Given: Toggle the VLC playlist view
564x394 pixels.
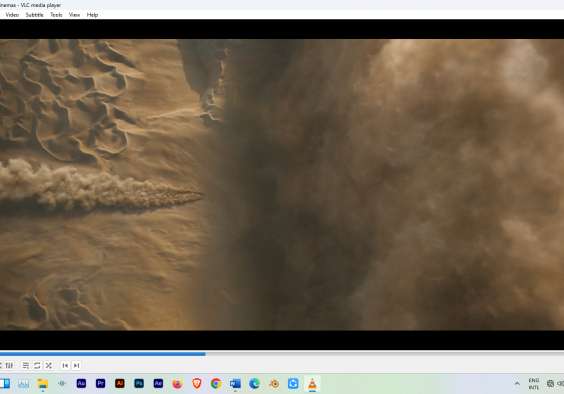Looking at the screenshot, I should (25, 366).
